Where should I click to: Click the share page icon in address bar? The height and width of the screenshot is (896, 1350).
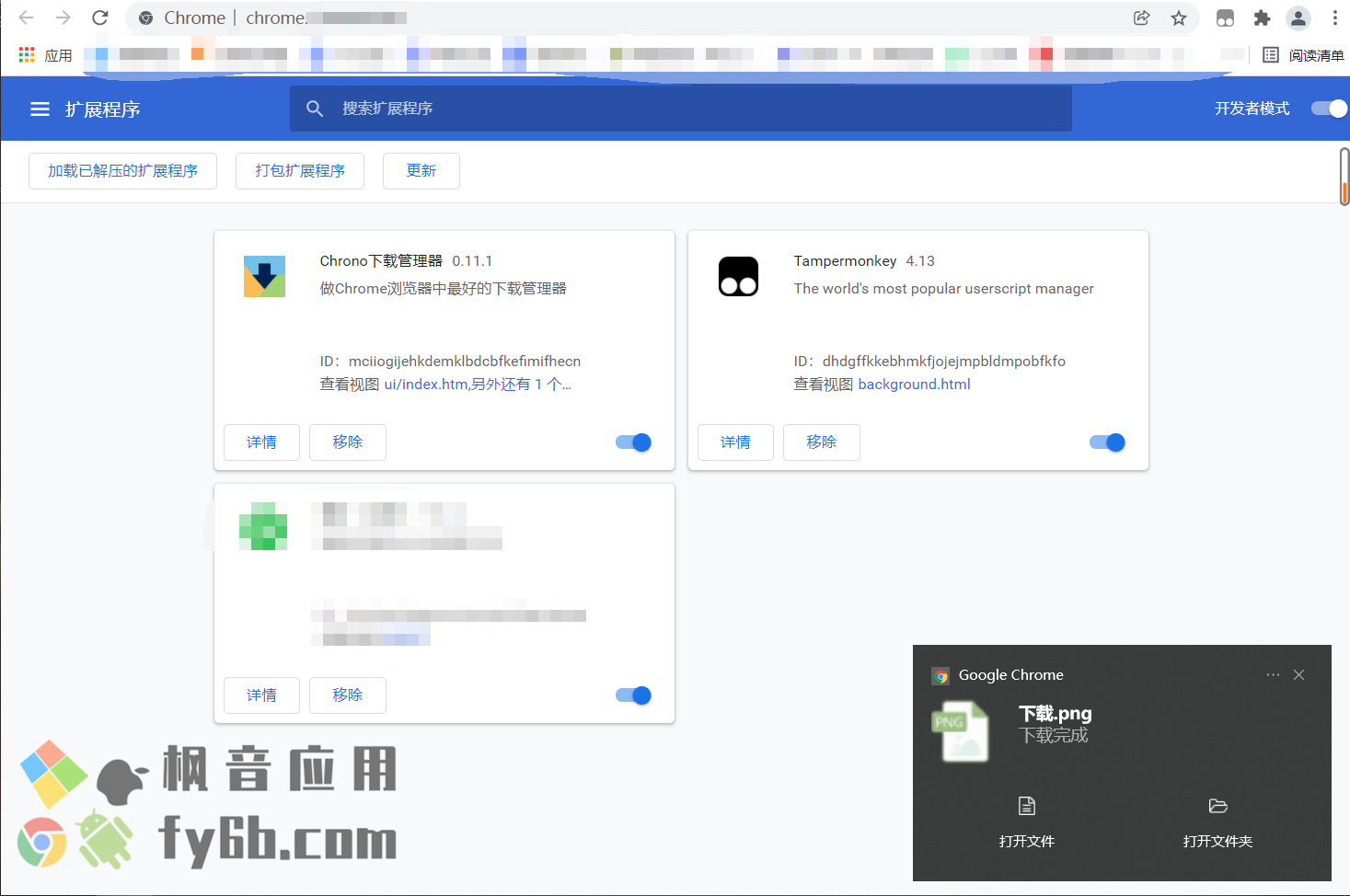[x=1141, y=17]
